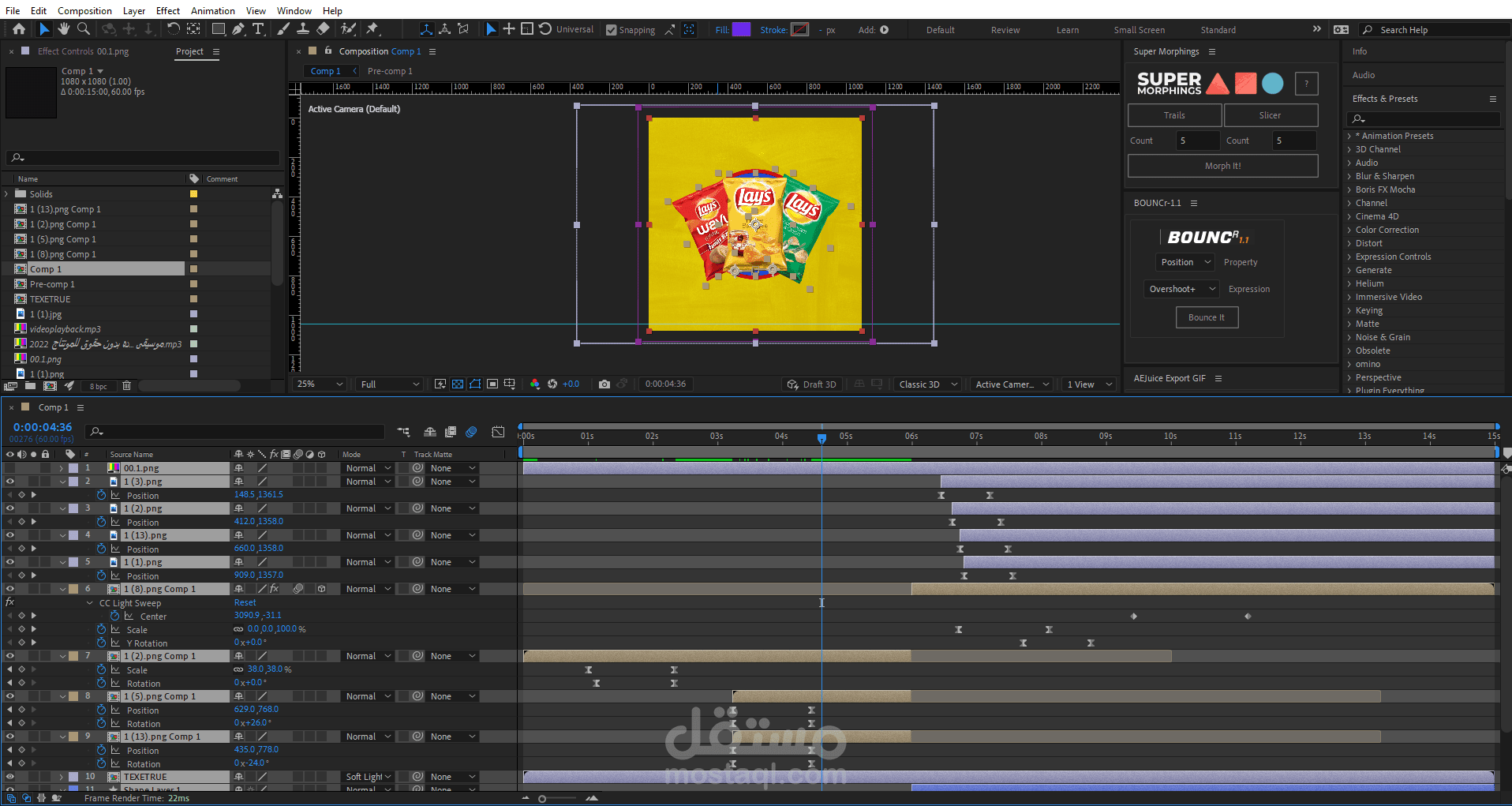Viewport: 1512px width, 806px height.
Task: Expand the 00.1.png layer properties
Action: [61, 468]
